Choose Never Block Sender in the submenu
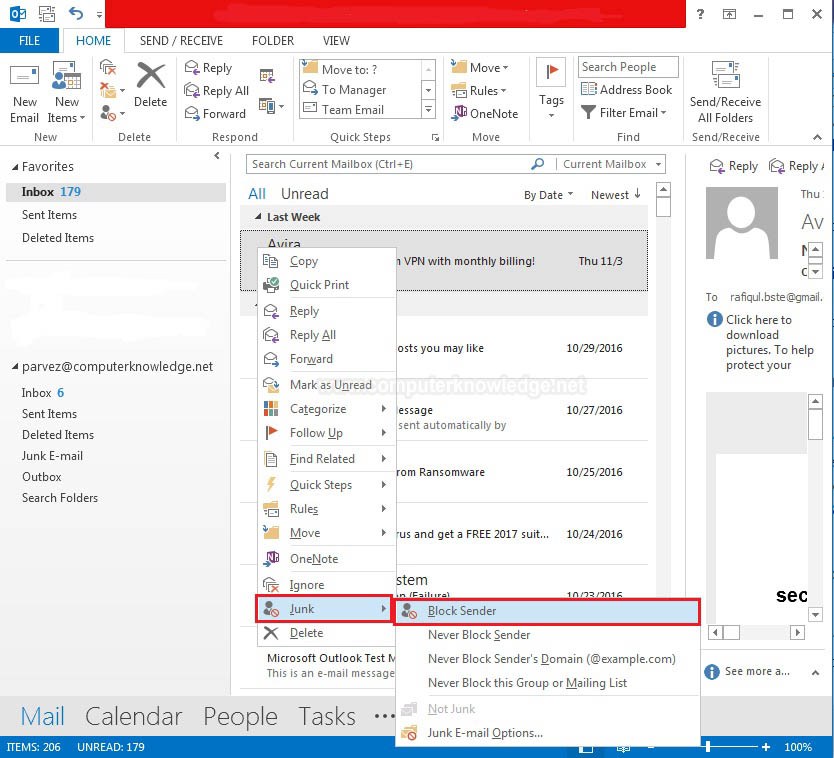Screen dimensions: 834x758 point(547,635)
